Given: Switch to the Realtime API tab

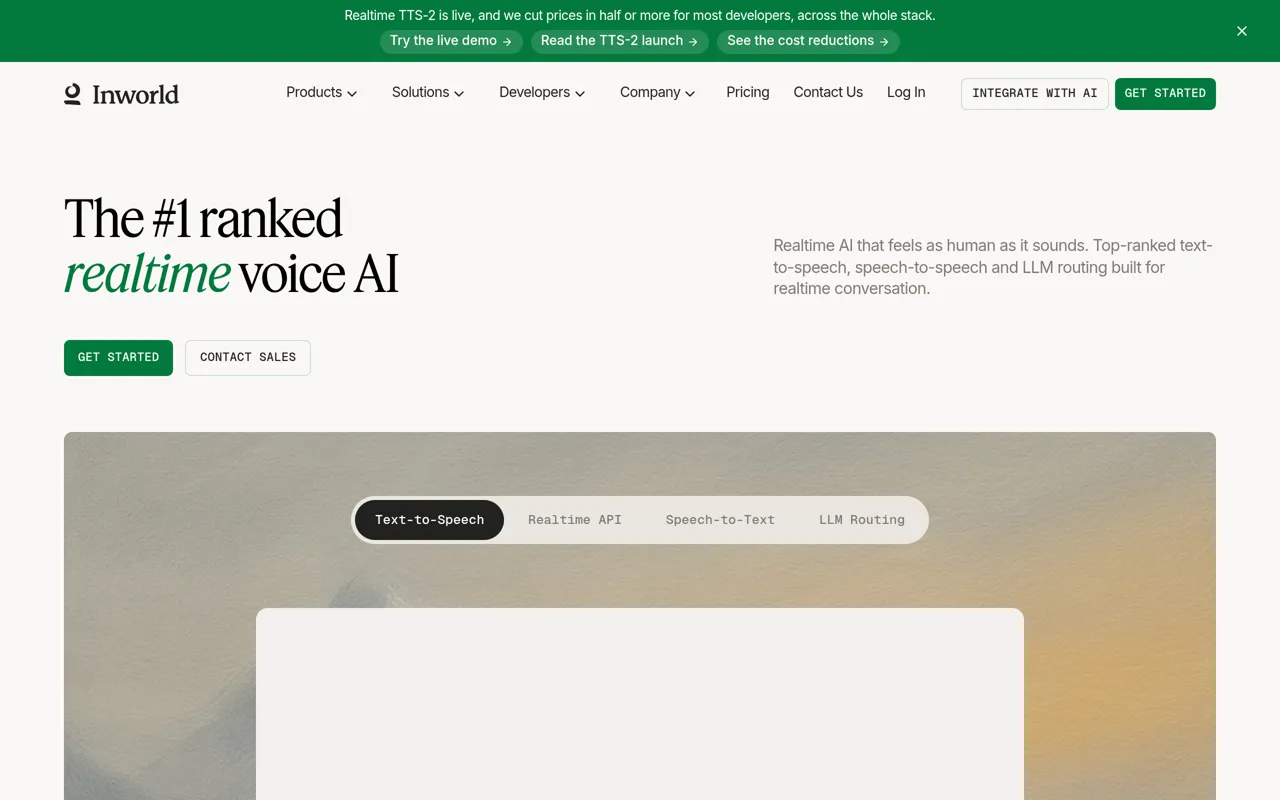Looking at the screenshot, I should (x=575, y=520).
